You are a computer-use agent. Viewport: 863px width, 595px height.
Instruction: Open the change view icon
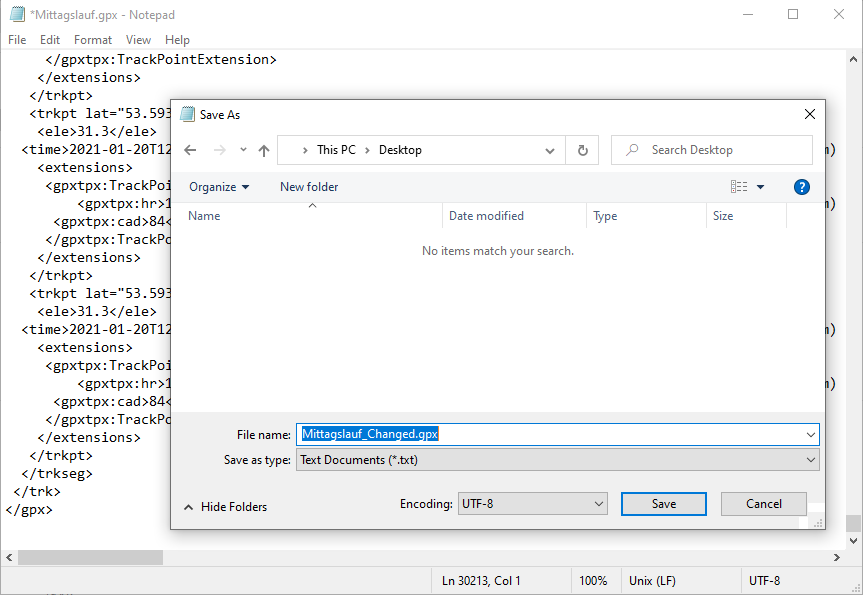742,186
